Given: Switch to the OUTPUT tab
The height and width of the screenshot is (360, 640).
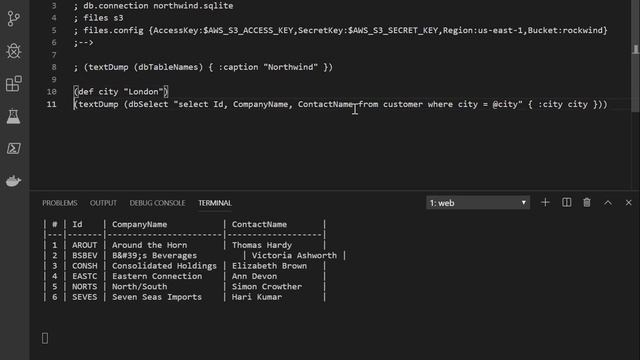Looking at the screenshot, I should (103, 203).
